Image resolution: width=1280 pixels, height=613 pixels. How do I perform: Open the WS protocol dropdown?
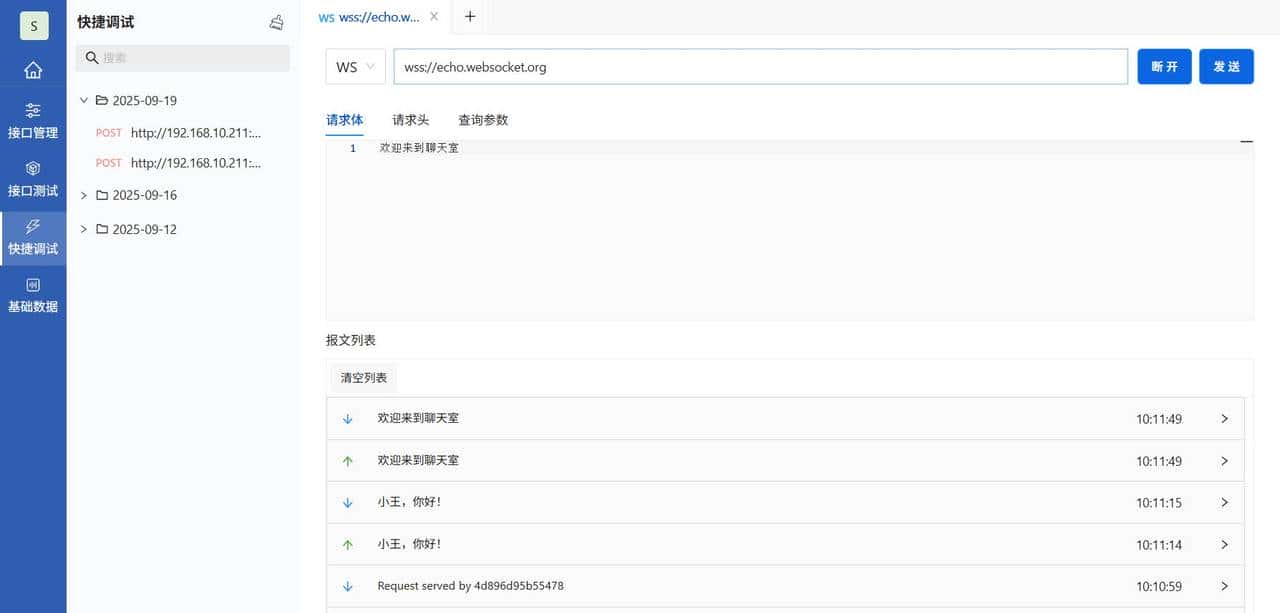[x=355, y=67]
